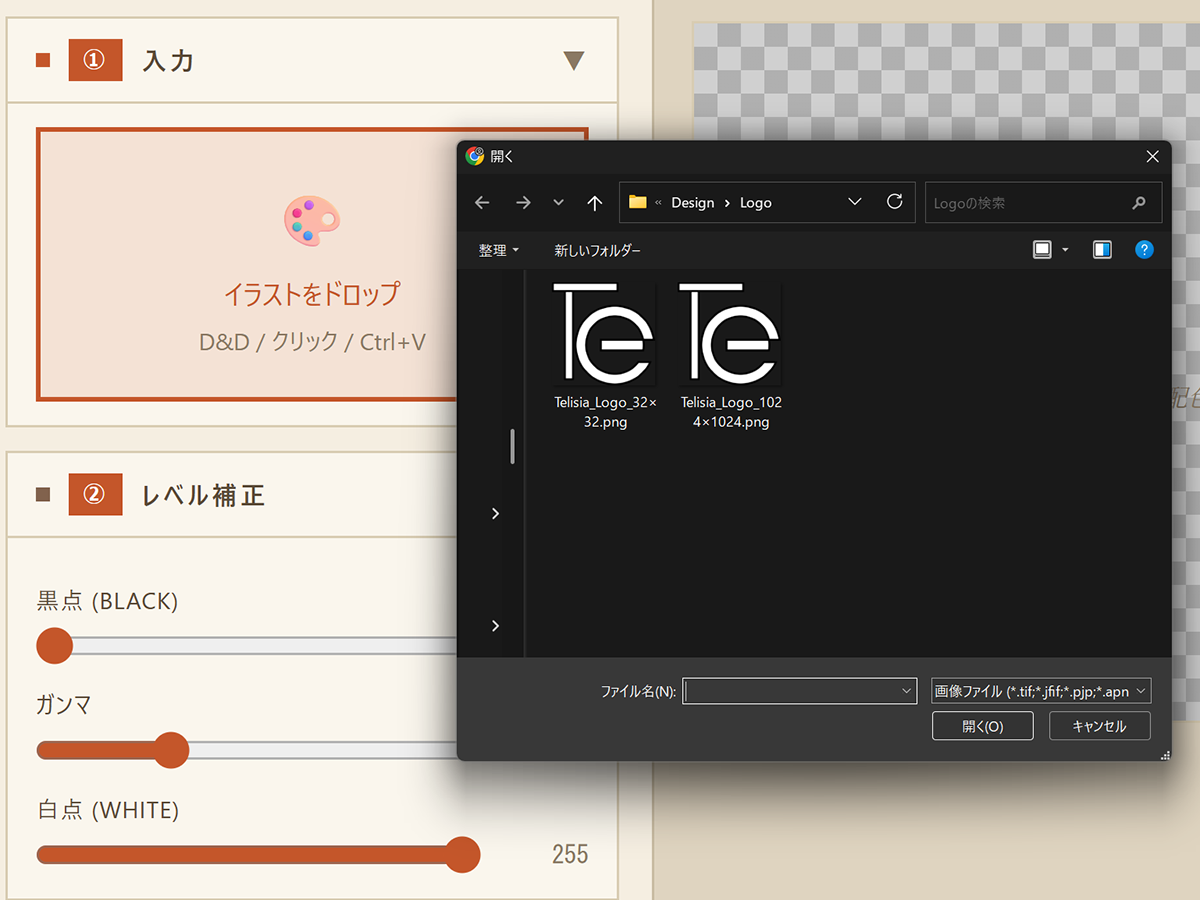1200x900 pixels.
Task: Change view layout icon in dialog
Action: coord(1043,250)
